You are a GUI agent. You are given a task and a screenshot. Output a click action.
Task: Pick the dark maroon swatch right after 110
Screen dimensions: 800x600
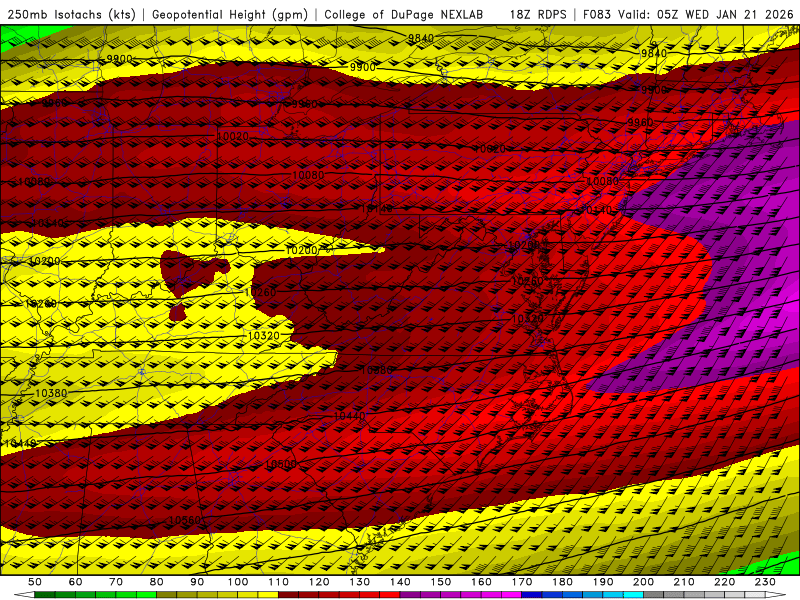click(288, 595)
